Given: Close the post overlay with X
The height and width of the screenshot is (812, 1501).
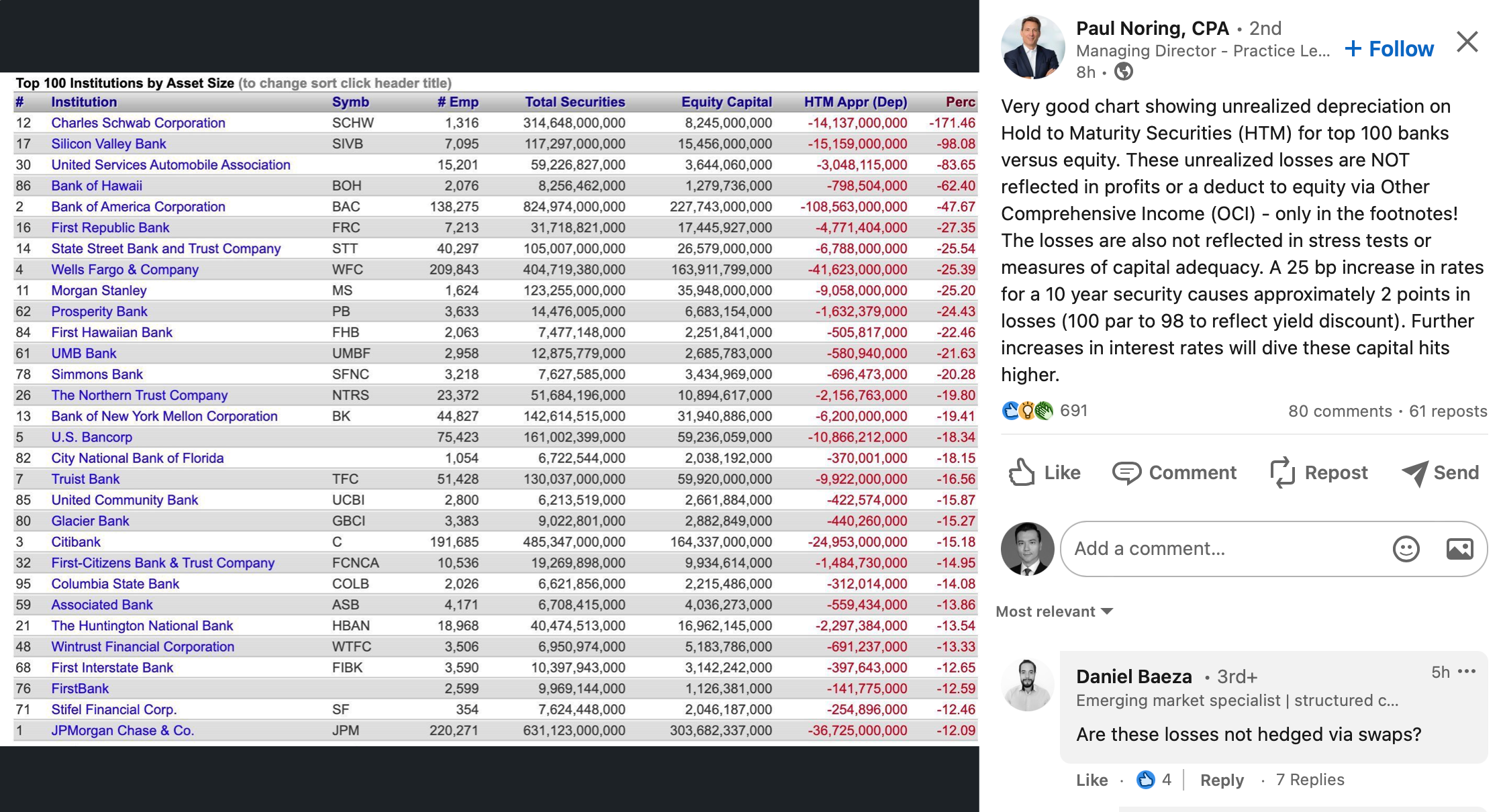Looking at the screenshot, I should [x=1467, y=42].
